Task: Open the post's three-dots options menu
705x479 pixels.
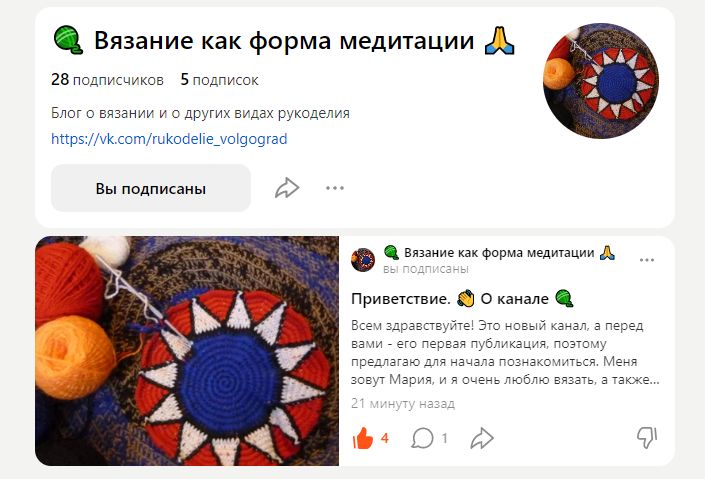Action: (x=647, y=260)
